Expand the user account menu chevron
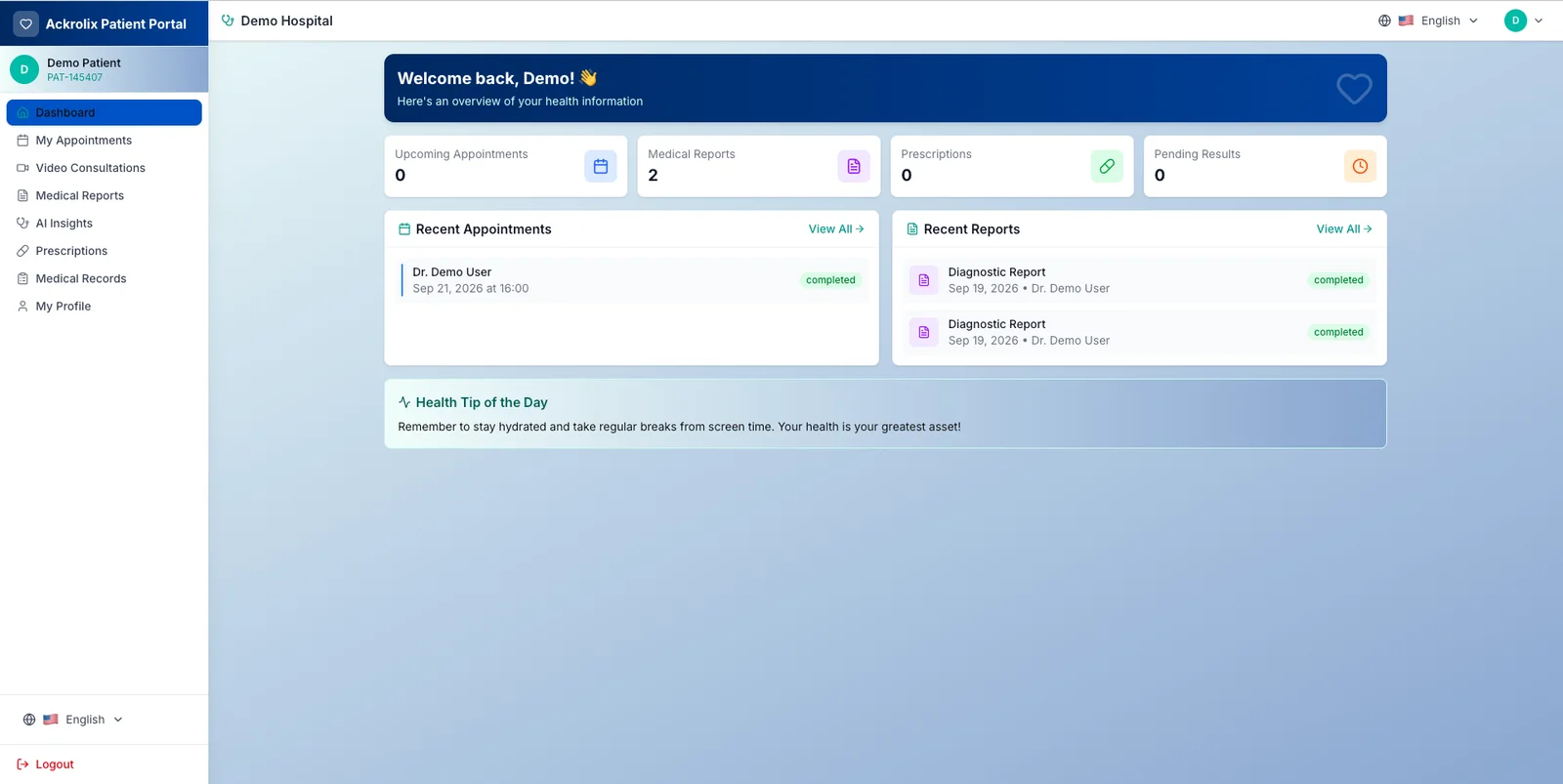Viewport: 1563px width, 784px height. 1539,21
